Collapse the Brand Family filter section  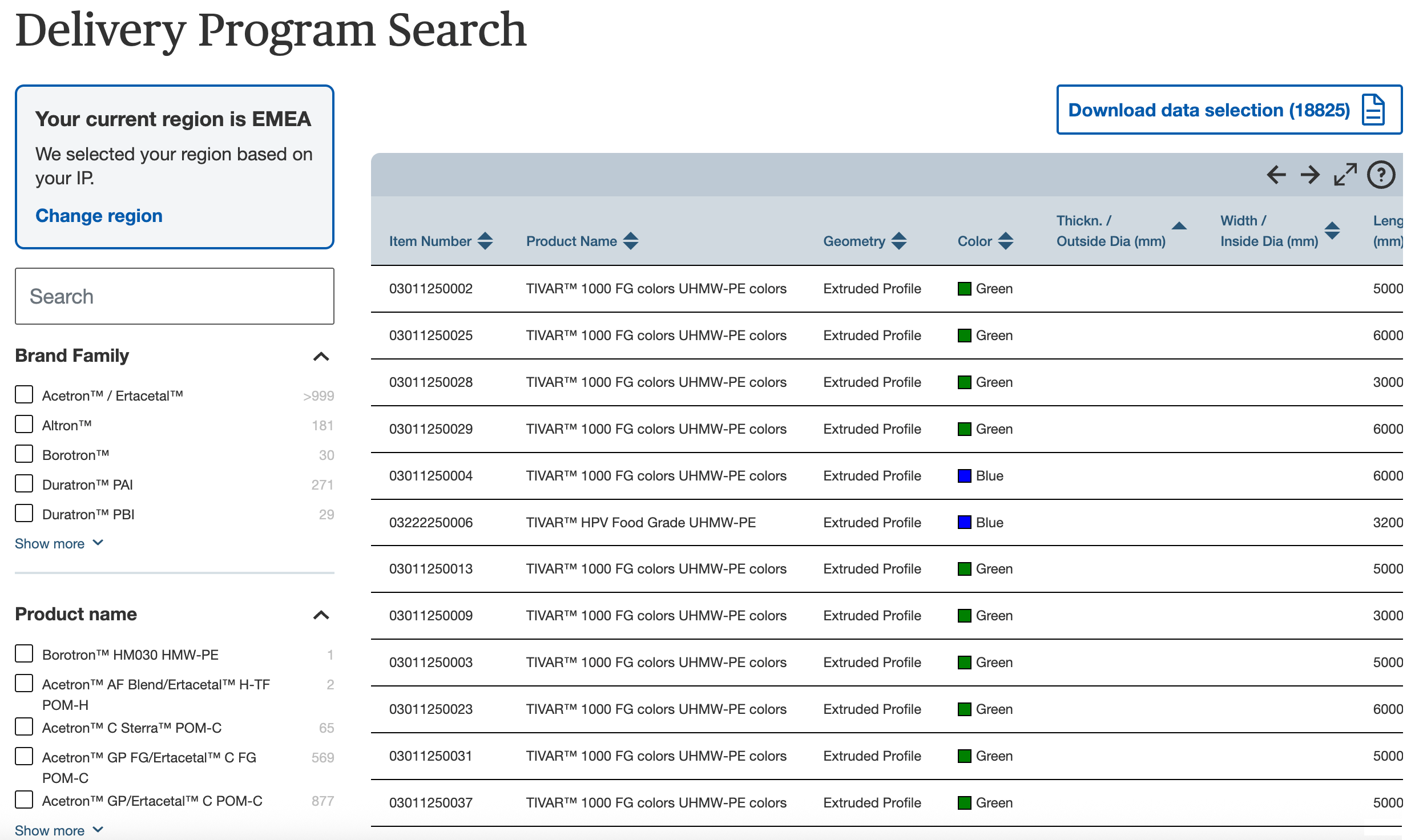(321, 357)
